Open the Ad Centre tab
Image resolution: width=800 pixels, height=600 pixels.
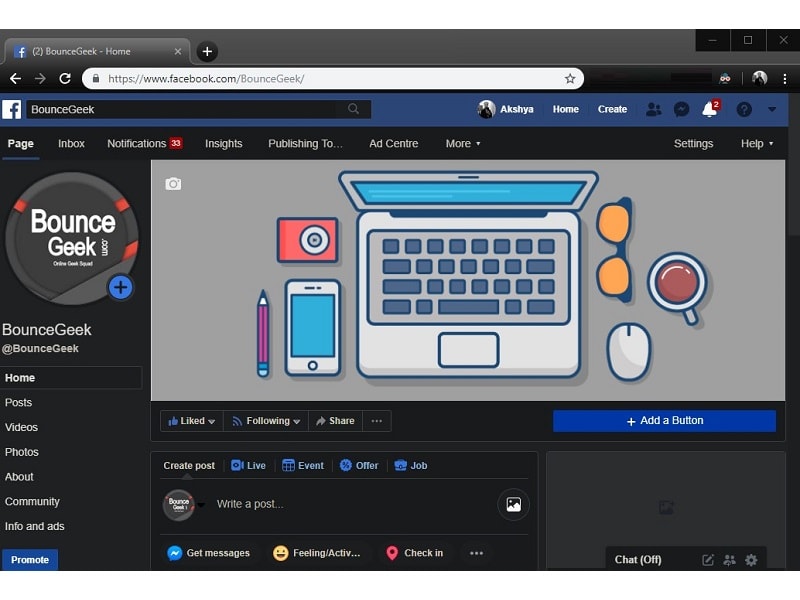point(393,143)
